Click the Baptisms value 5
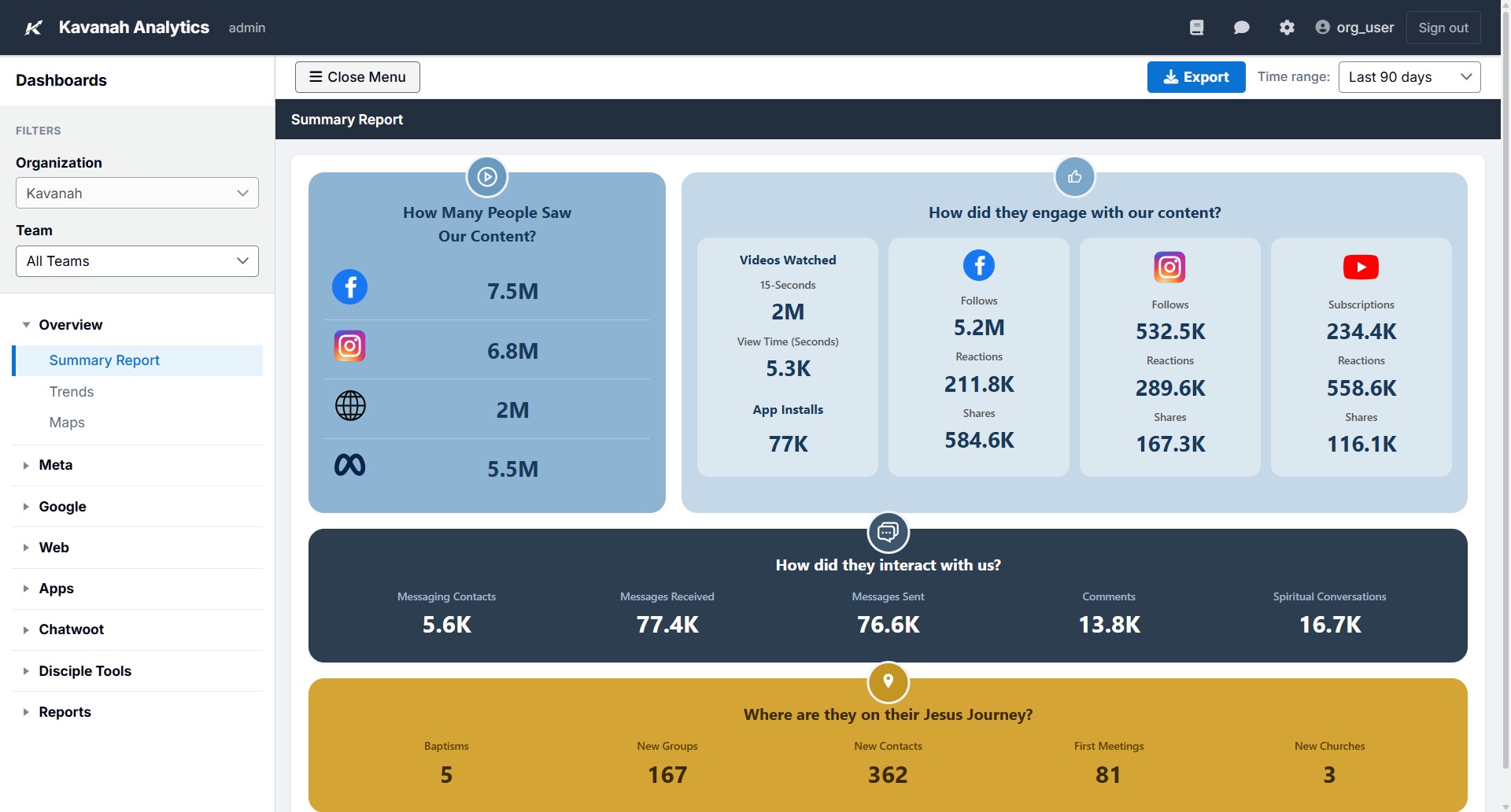Image resolution: width=1511 pixels, height=812 pixels. click(446, 775)
